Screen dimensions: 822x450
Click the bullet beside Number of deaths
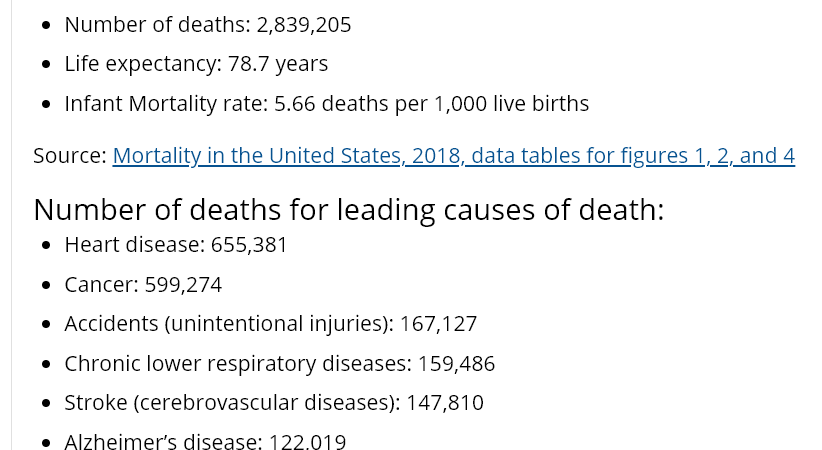pyautogui.click(x=46, y=25)
